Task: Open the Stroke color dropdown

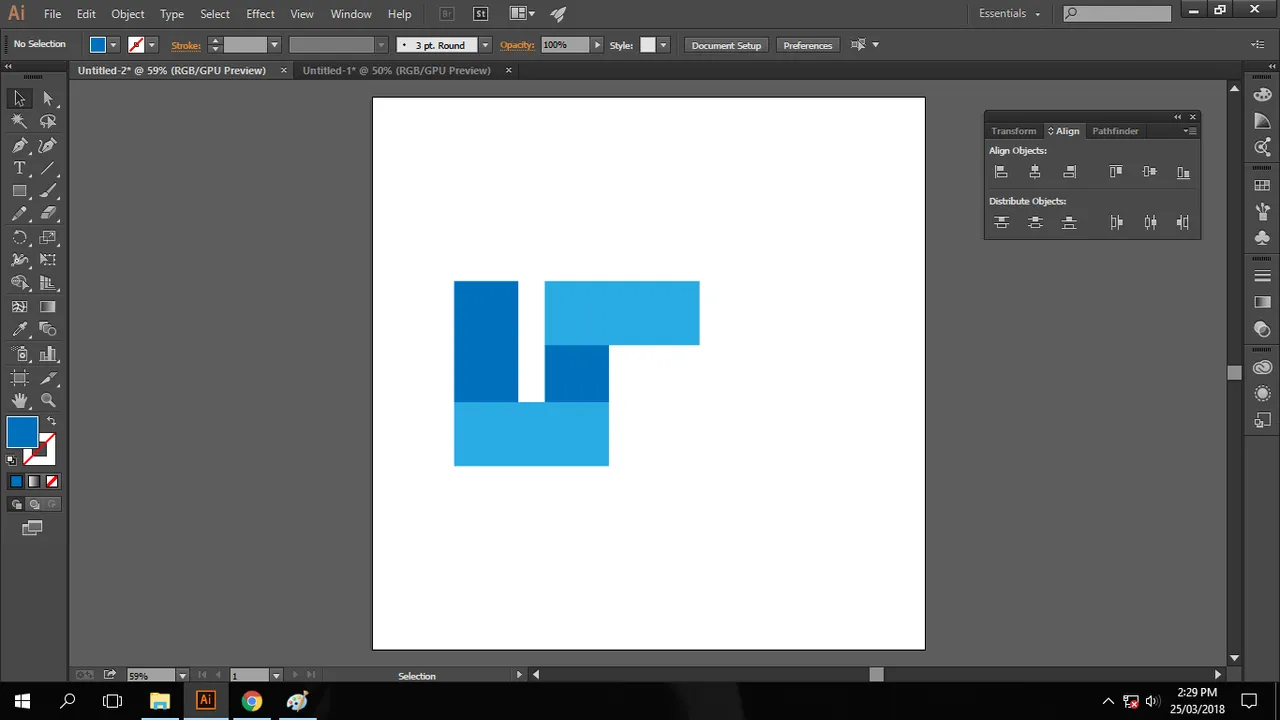Action: click(x=152, y=45)
